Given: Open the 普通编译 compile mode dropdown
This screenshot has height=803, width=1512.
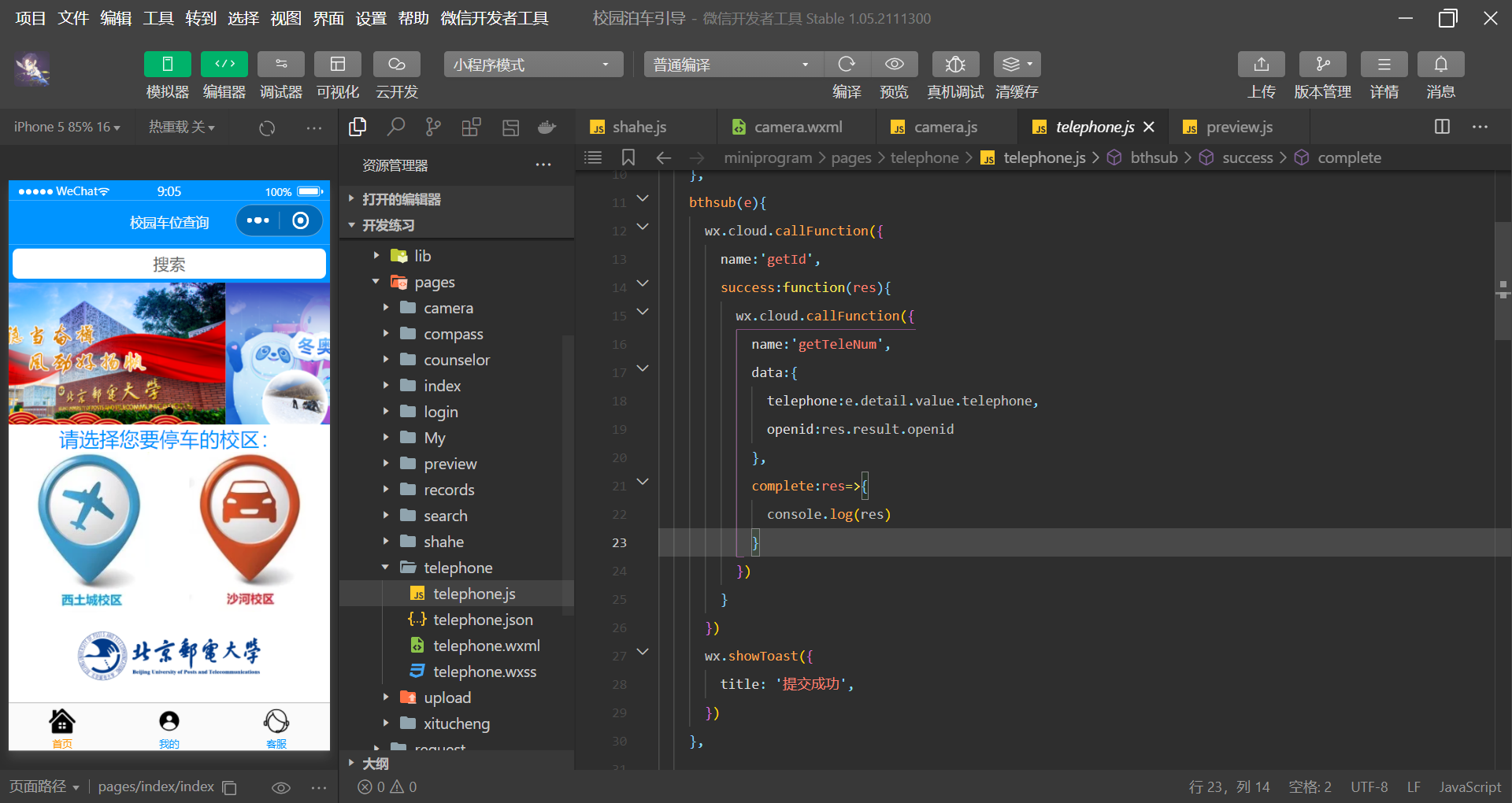Looking at the screenshot, I should [732, 65].
